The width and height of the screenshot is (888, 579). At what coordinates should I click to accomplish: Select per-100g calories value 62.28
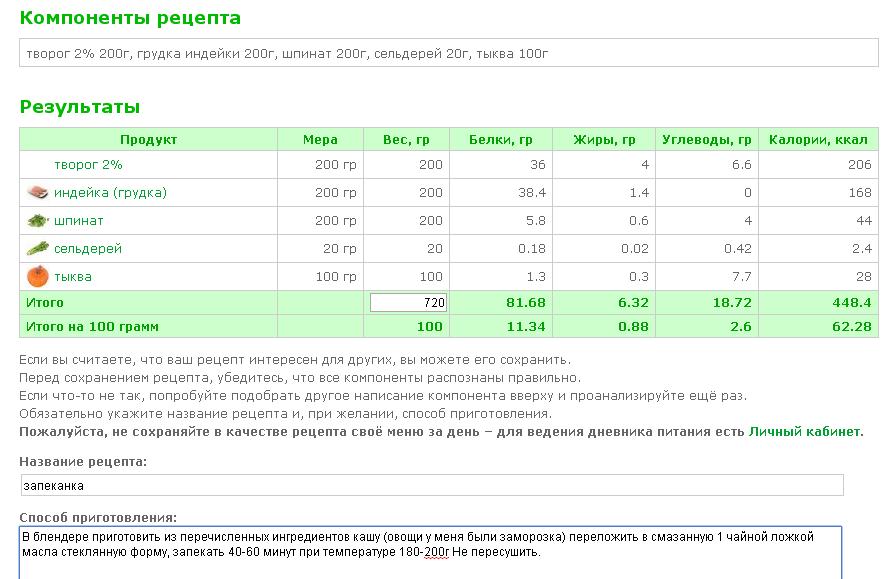point(852,327)
